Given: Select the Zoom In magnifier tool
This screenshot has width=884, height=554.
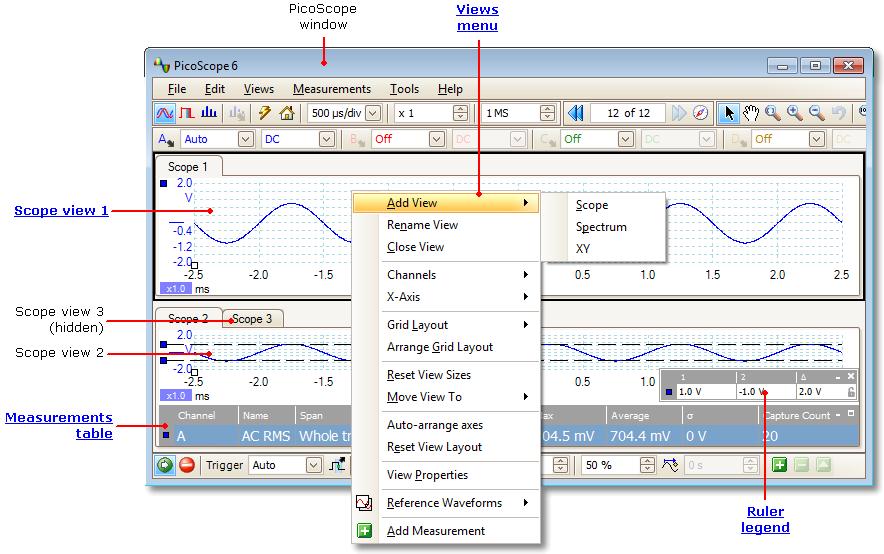Looking at the screenshot, I should click(794, 113).
